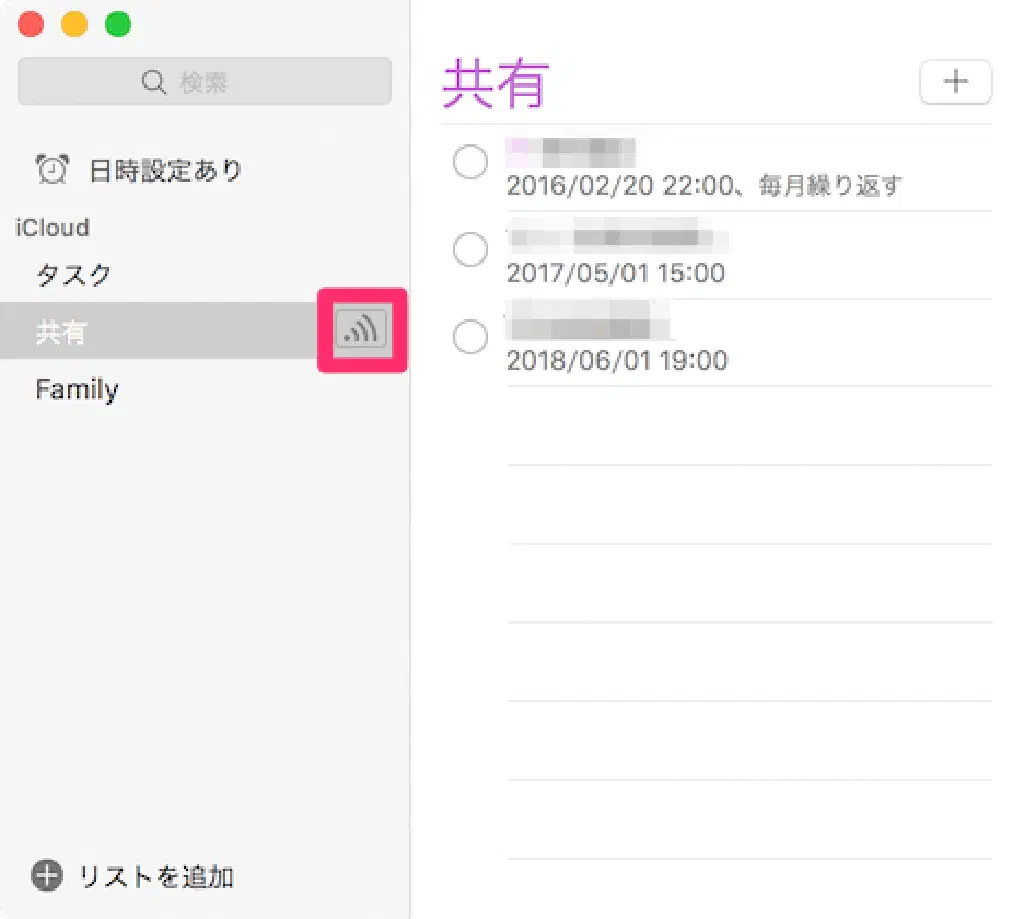
Task: Minimize the window using the yellow button
Action: [x=75, y=24]
